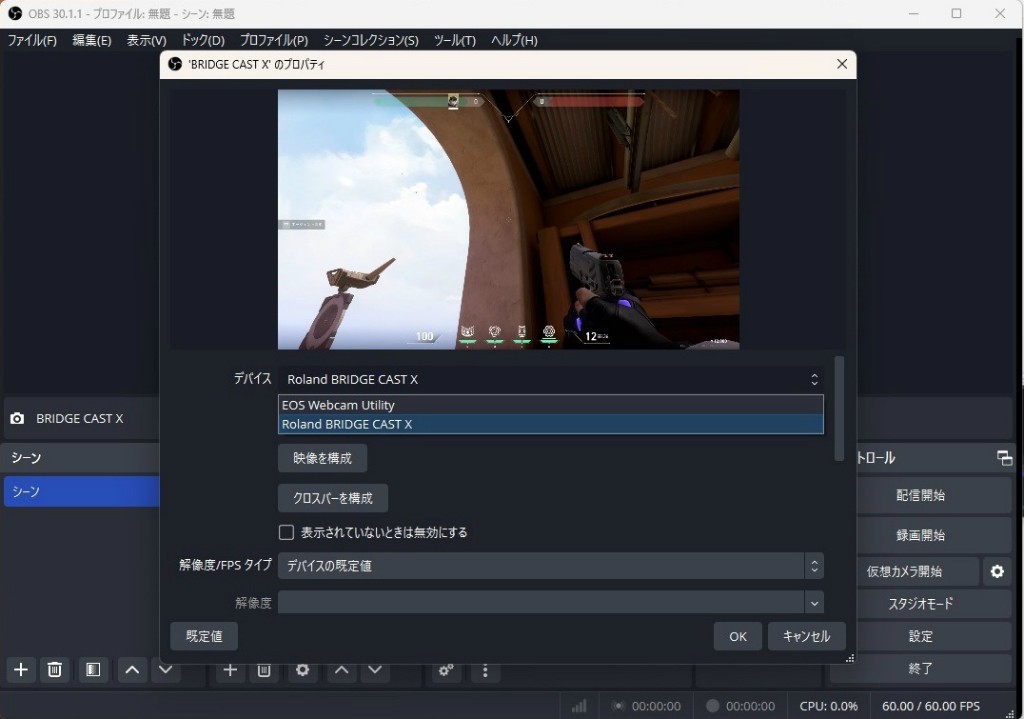Maximize the OBS main window
1024x719 pixels.
(956, 13)
